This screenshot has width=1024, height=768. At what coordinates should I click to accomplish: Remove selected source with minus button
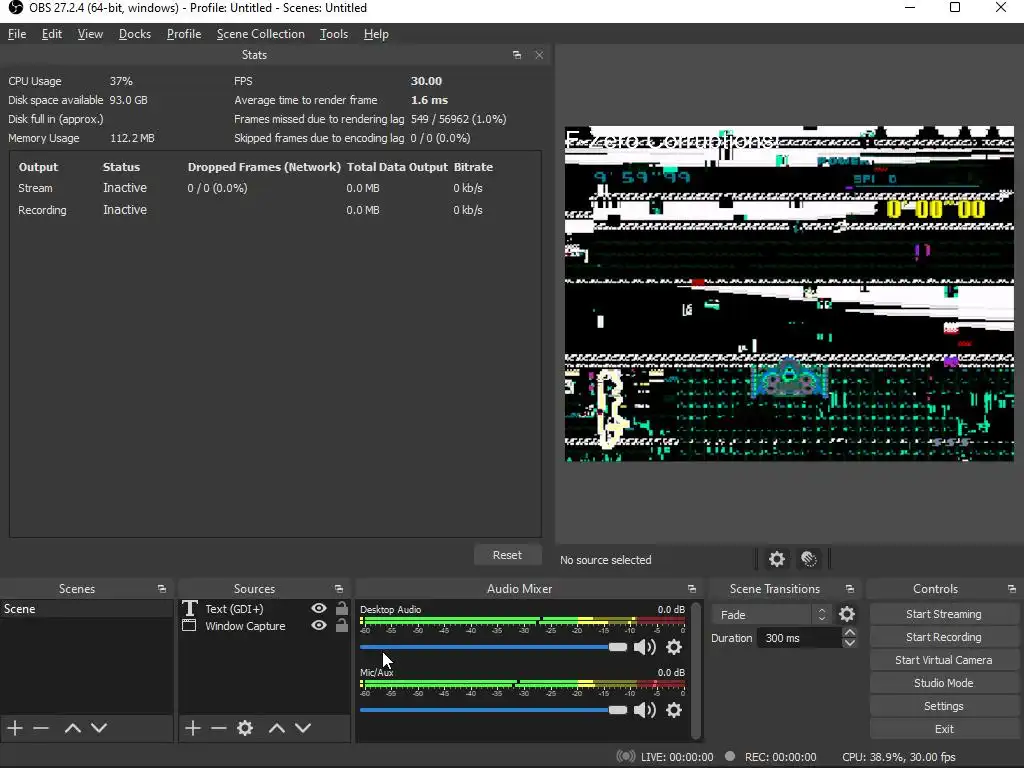click(x=219, y=728)
